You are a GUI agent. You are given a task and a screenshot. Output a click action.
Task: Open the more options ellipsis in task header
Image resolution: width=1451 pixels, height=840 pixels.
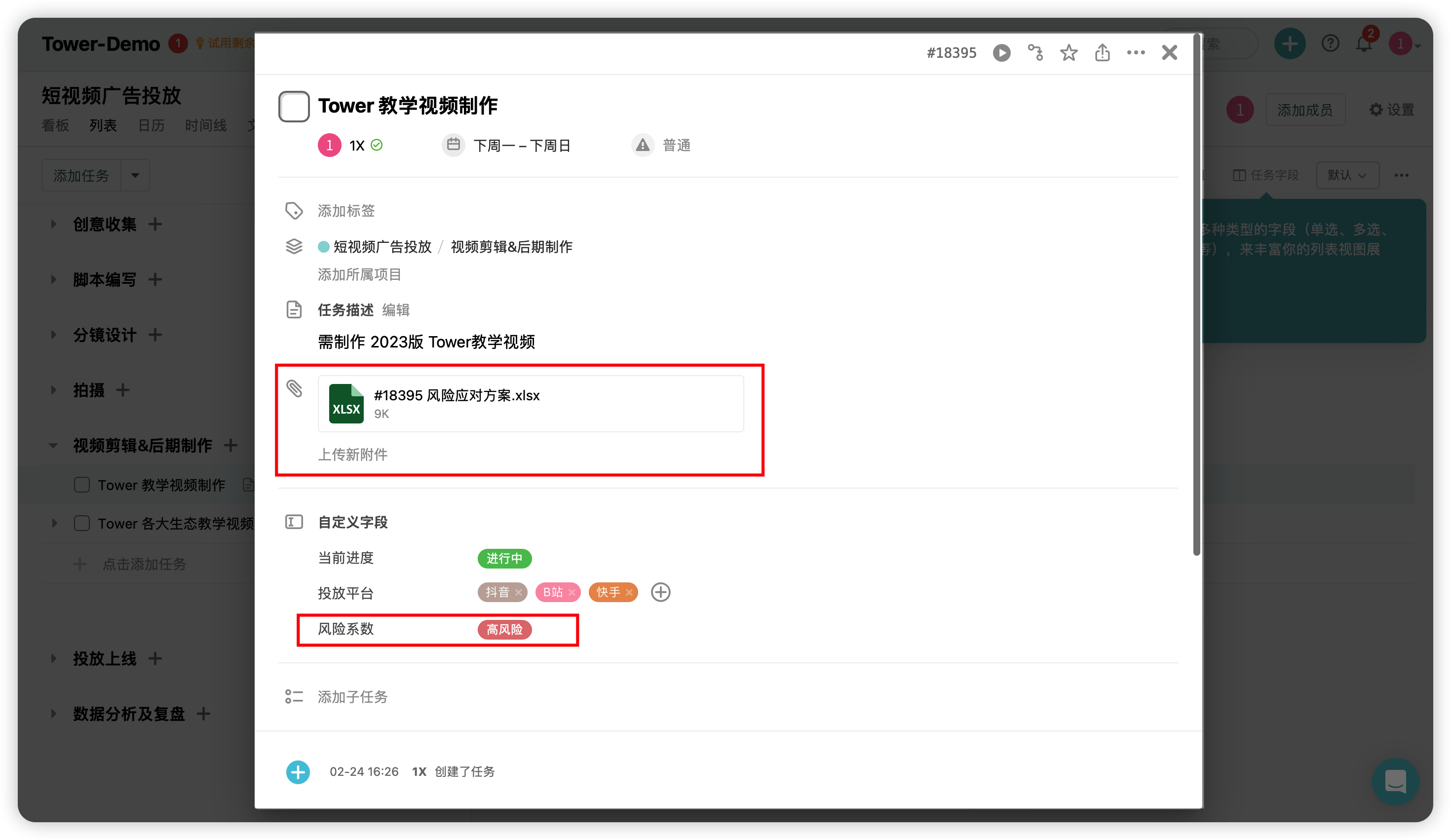pos(1136,52)
